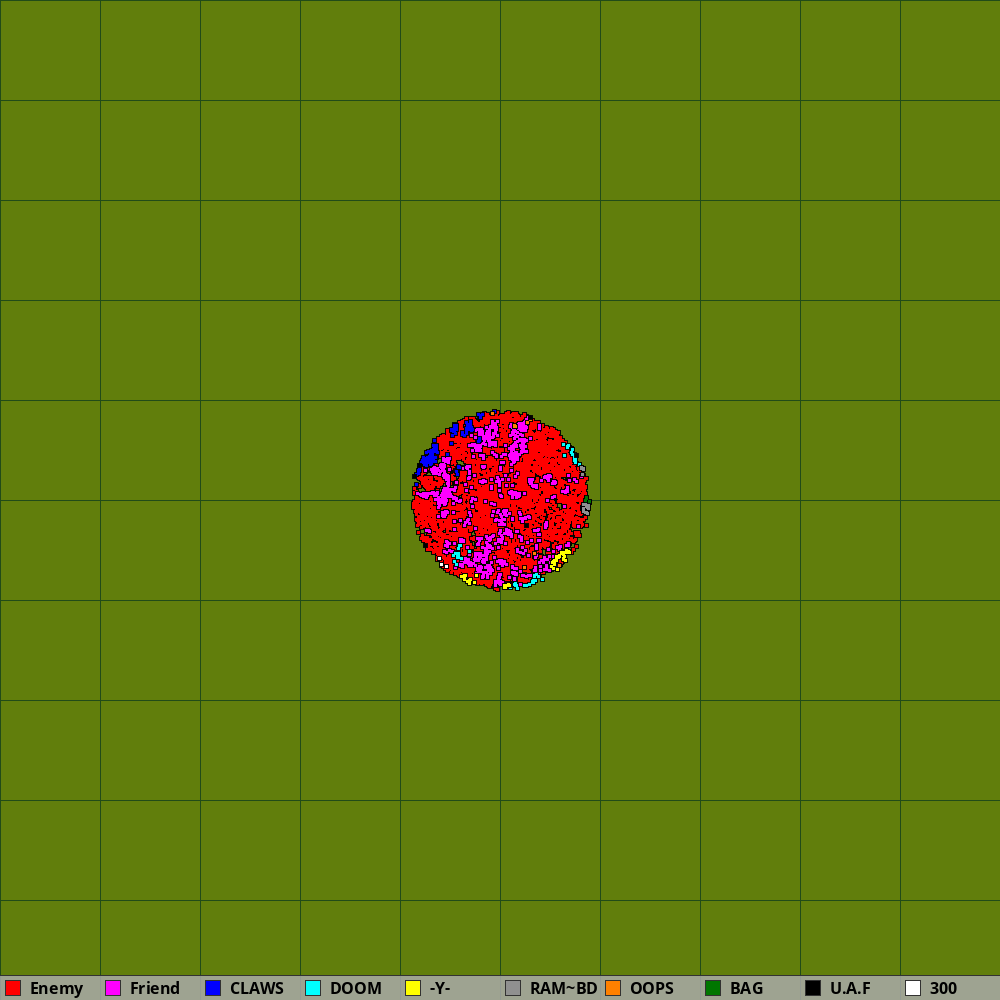The height and width of the screenshot is (1000, 1000).
Task: Select the orange OOPS legend swatch
Action: 613,988
